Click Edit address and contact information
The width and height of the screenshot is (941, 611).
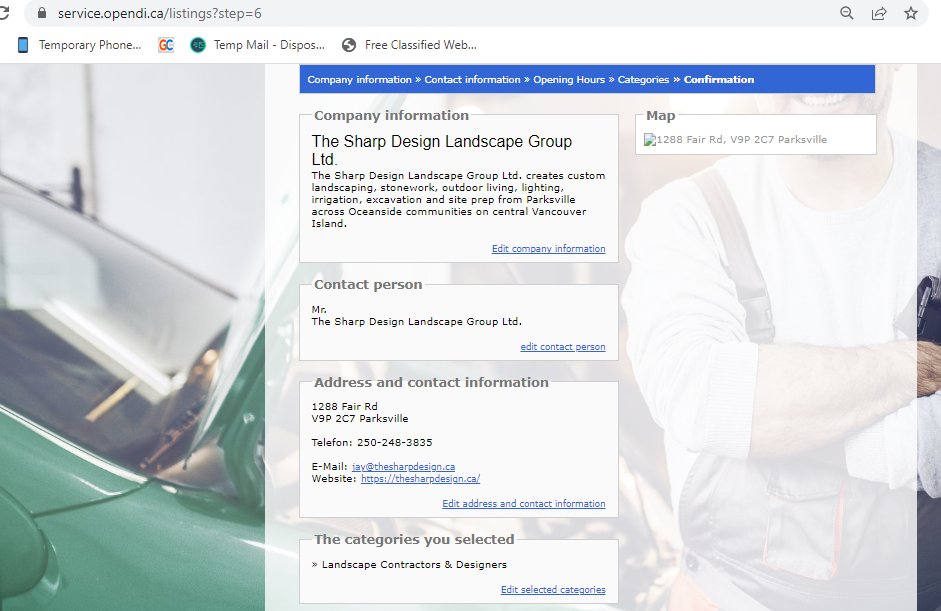click(524, 504)
